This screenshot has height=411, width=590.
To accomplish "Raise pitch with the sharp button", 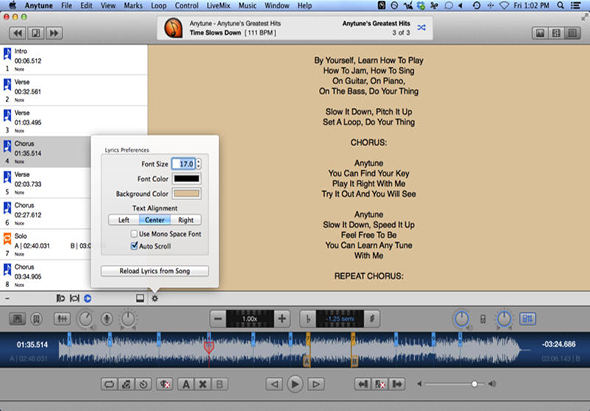I will (x=372, y=319).
